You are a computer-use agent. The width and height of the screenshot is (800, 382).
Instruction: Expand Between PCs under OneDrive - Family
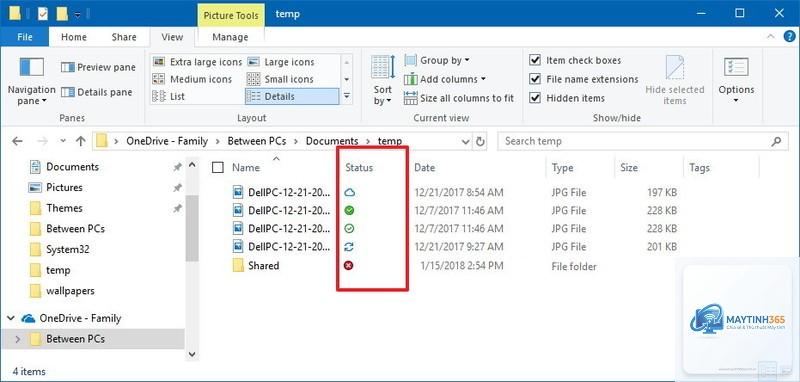pyautogui.click(x=17, y=339)
